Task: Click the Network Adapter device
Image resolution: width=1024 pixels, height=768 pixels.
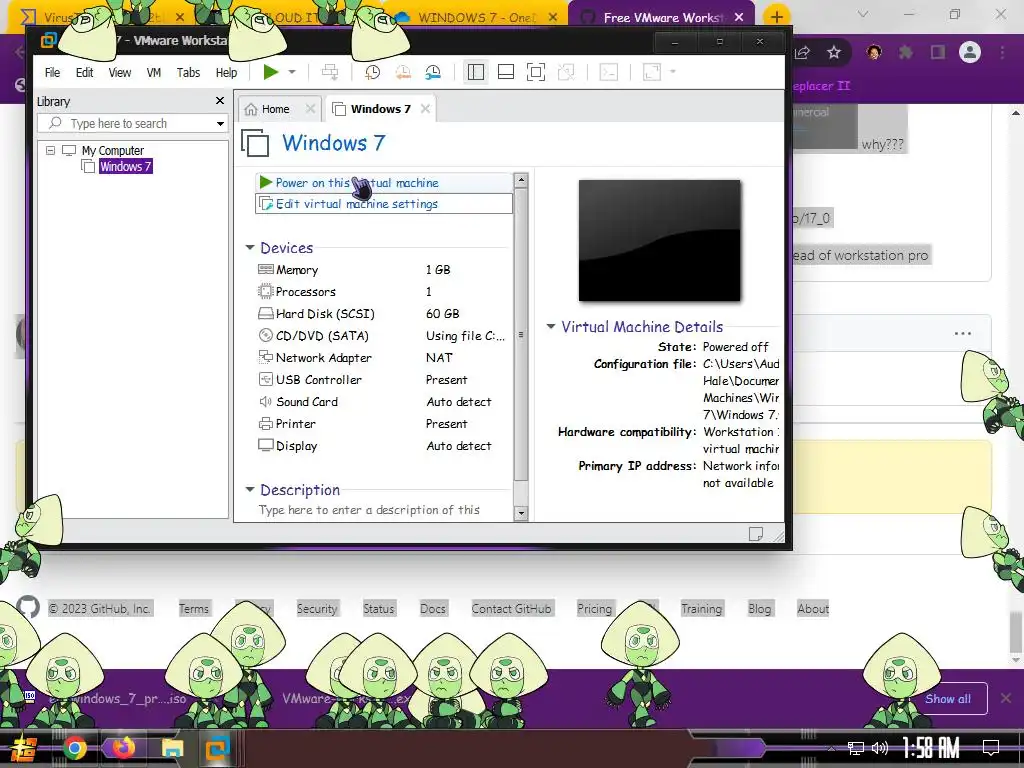Action: (382, 358)
